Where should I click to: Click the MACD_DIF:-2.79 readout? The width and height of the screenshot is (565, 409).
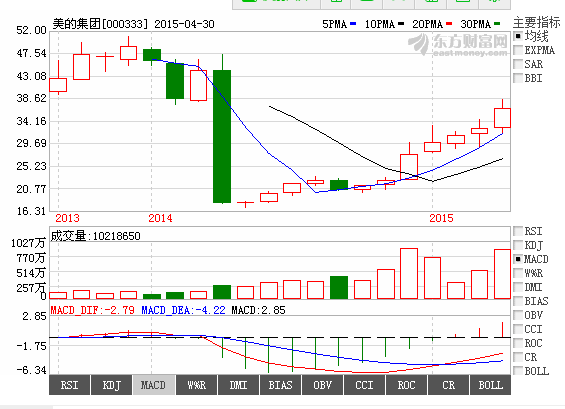point(92,310)
